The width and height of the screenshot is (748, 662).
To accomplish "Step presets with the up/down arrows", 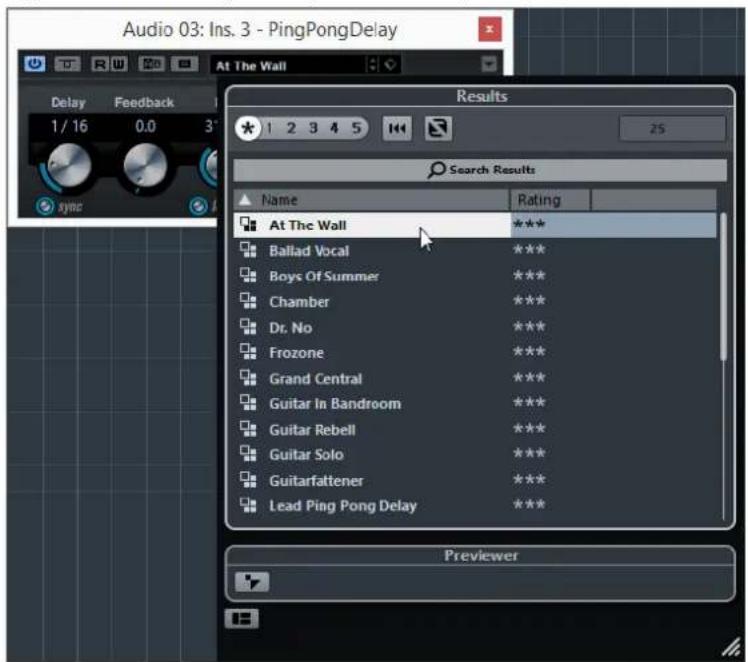I will 373,64.
